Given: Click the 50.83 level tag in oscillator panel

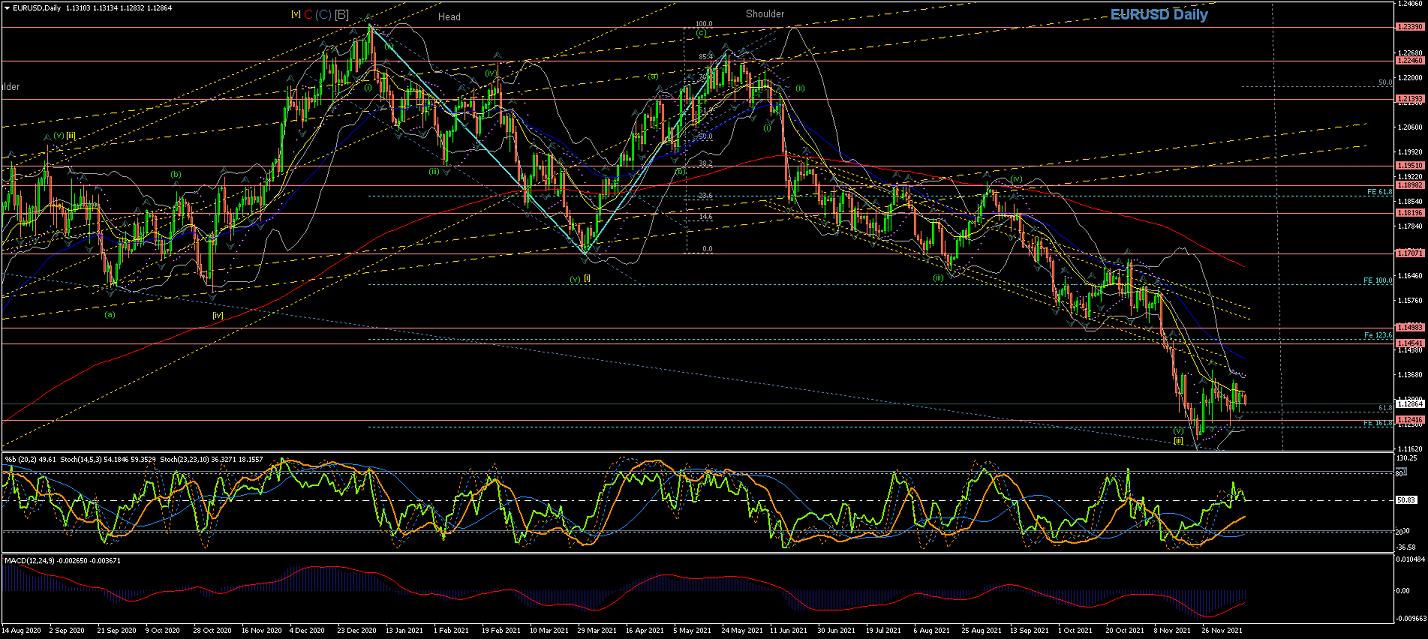Looking at the screenshot, I should point(1408,500).
